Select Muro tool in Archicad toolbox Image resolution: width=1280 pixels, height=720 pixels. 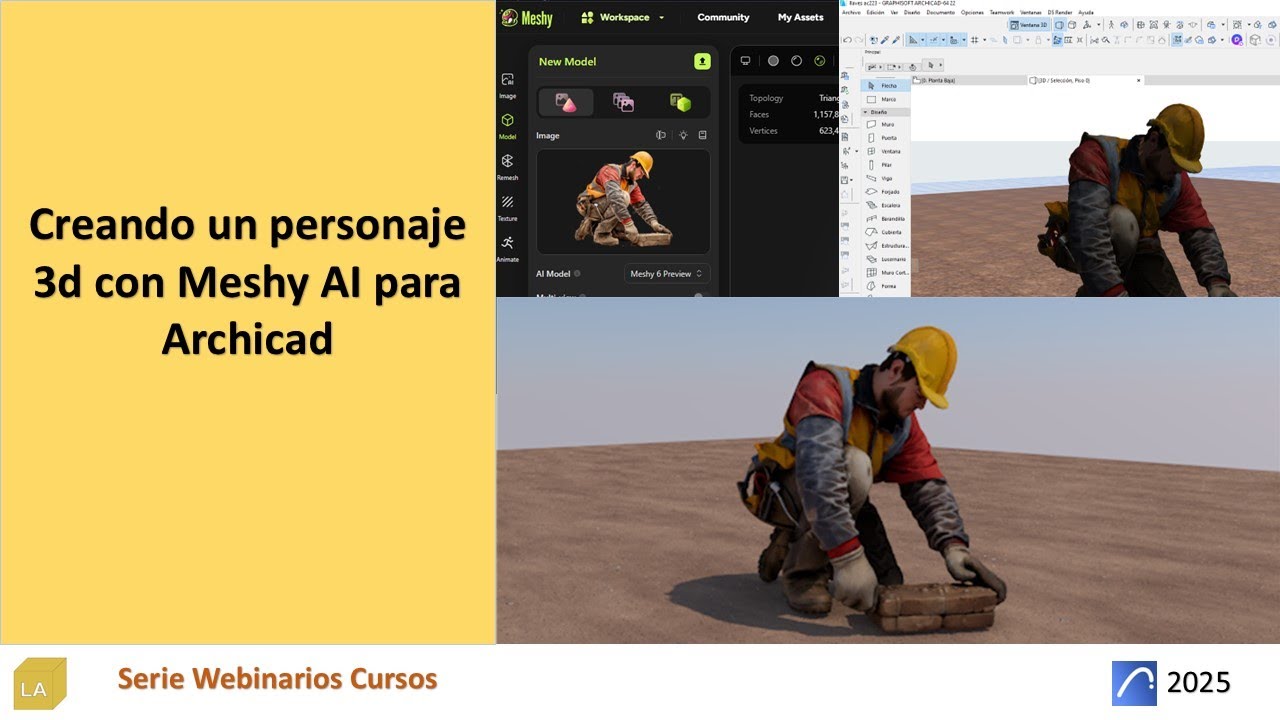888,124
